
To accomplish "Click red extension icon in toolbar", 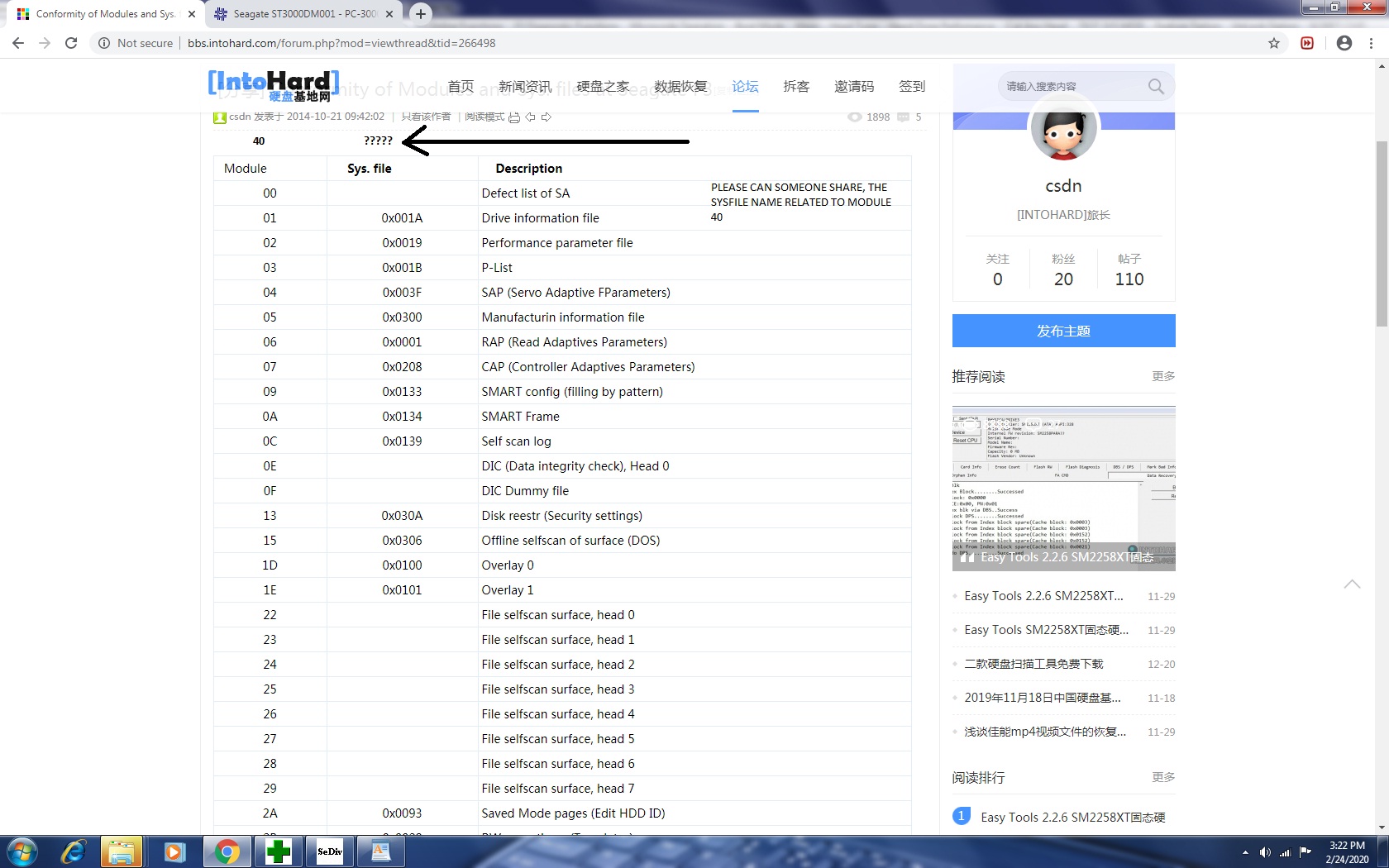I will tap(1307, 43).
